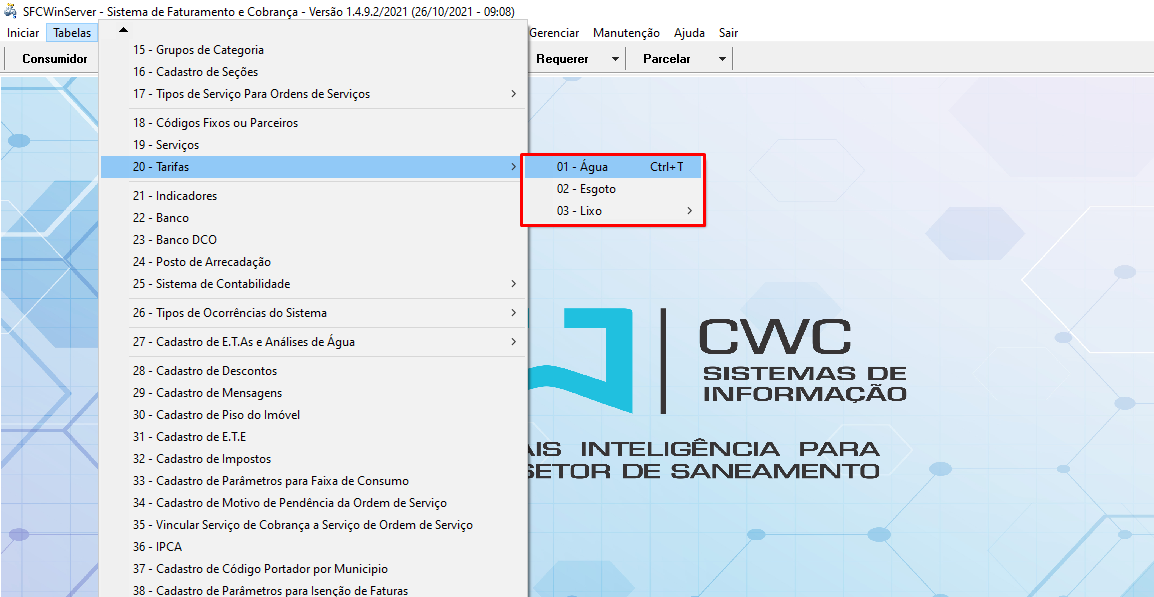Select 22 - Banco menu entry

(160, 218)
